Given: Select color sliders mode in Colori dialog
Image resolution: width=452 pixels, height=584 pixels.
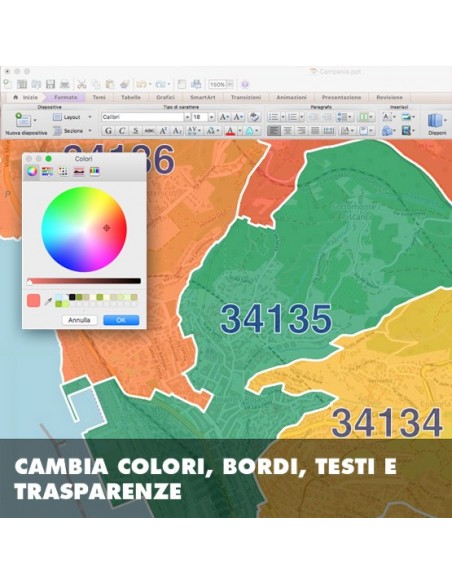Looking at the screenshot, I should click(x=47, y=171).
